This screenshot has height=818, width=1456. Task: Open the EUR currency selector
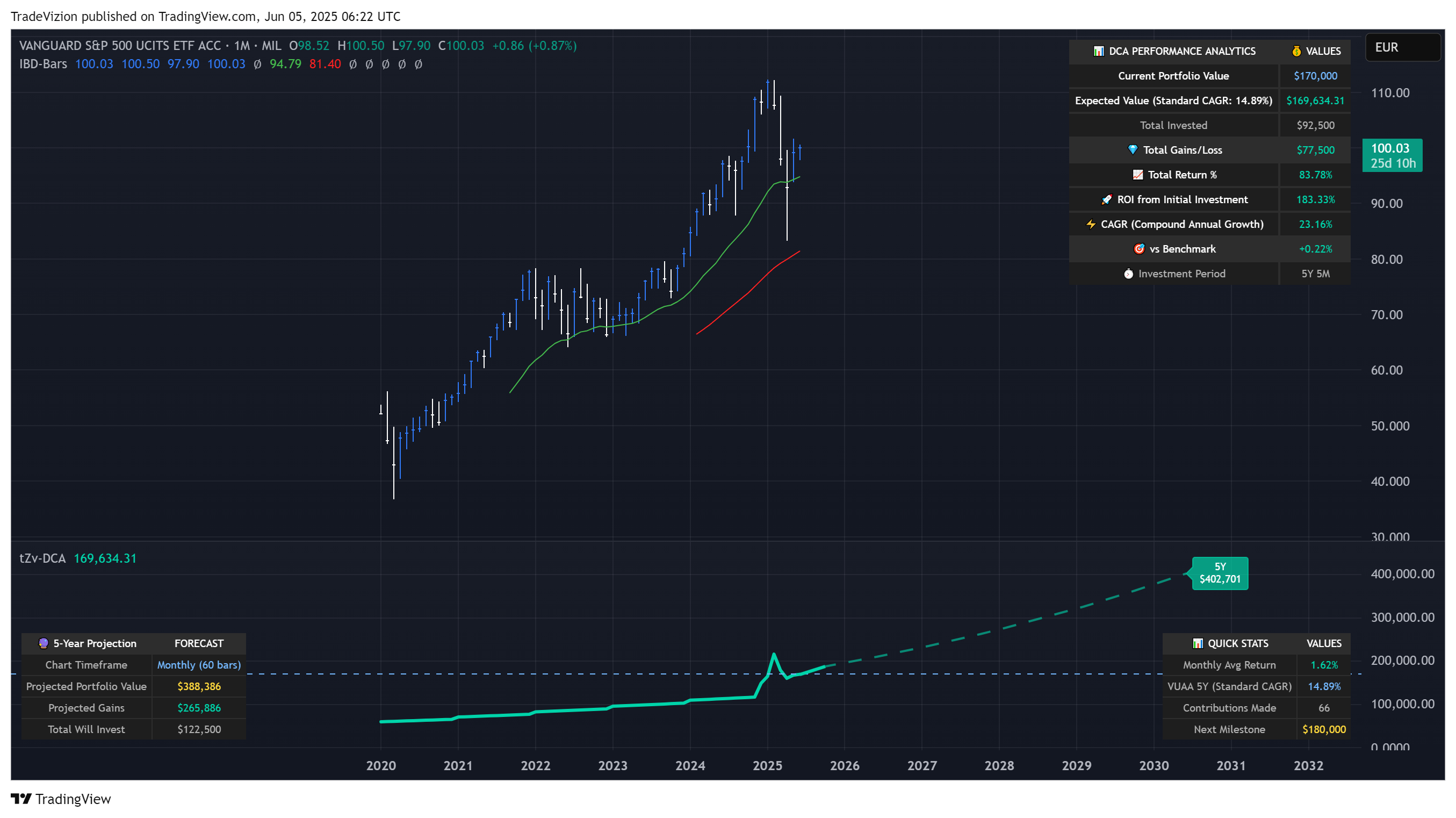coord(1402,47)
